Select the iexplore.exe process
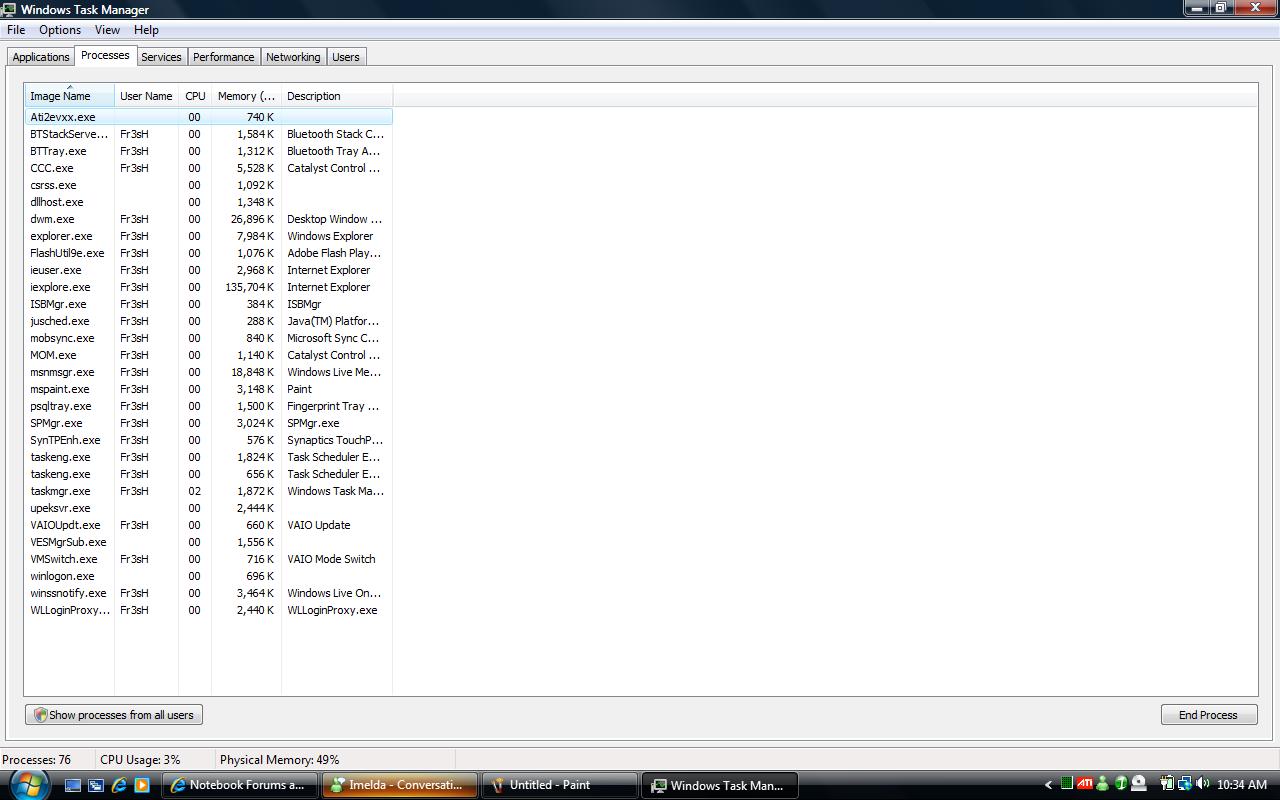The width and height of the screenshot is (1280, 800). click(x=208, y=287)
